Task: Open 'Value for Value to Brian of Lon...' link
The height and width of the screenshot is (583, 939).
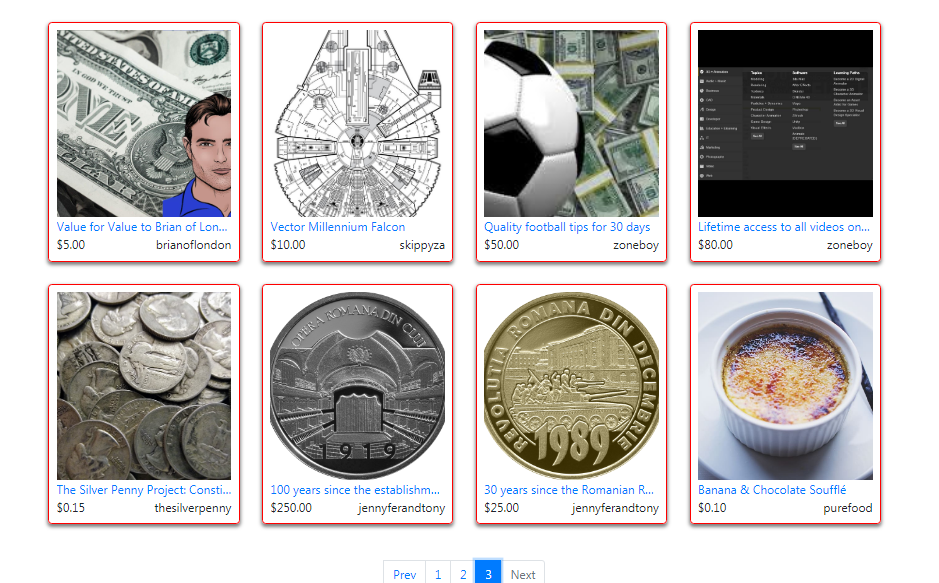Action: tap(142, 227)
